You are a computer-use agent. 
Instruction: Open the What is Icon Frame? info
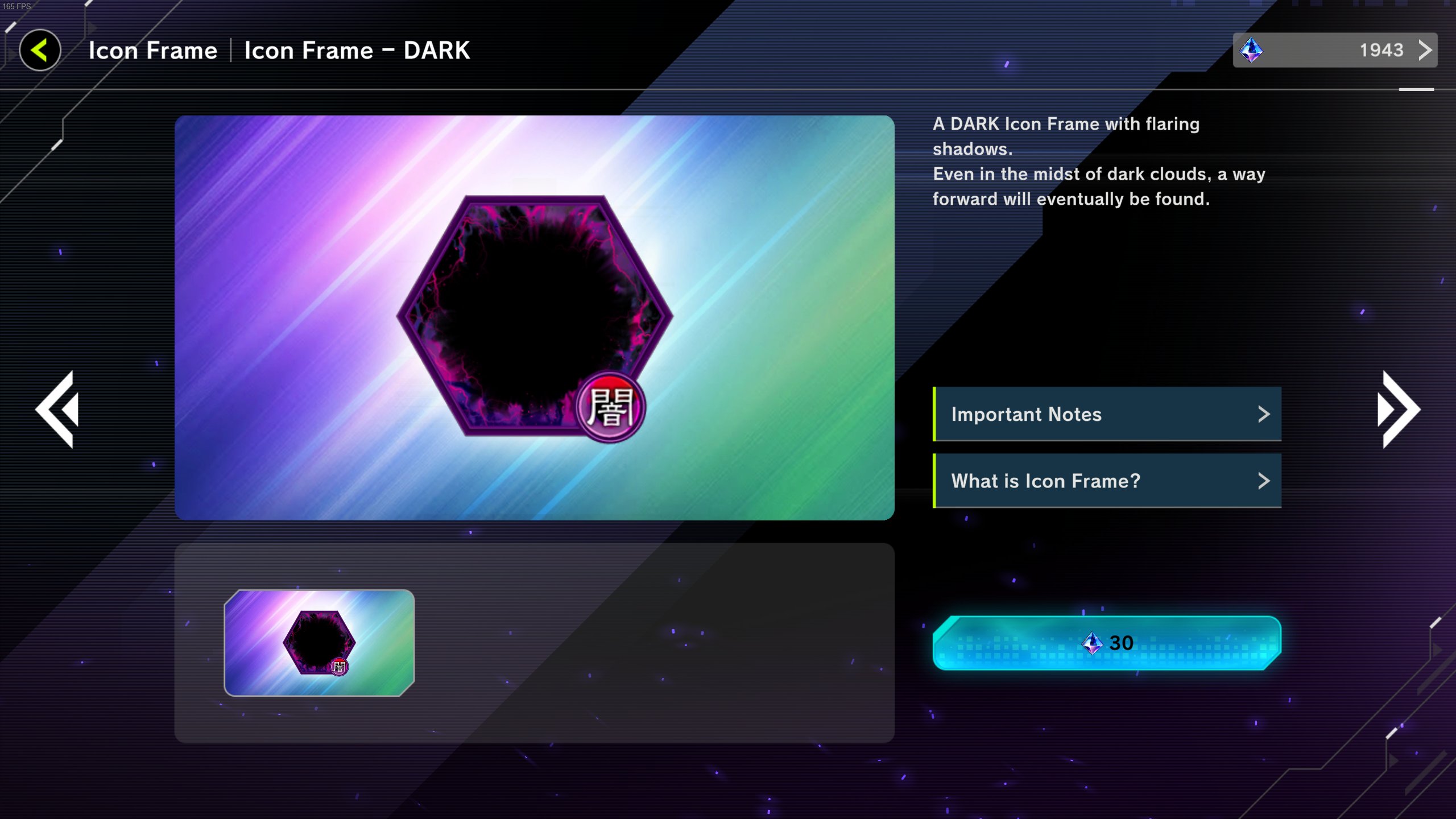point(1107,481)
